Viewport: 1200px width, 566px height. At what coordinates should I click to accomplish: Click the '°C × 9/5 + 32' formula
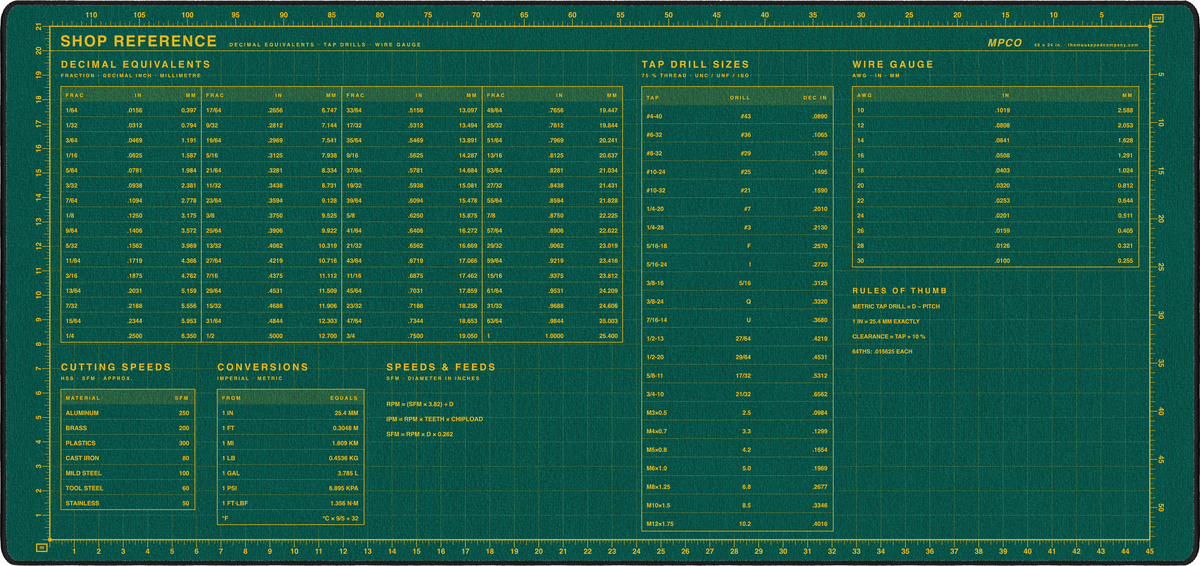click(x=340, y=518)
